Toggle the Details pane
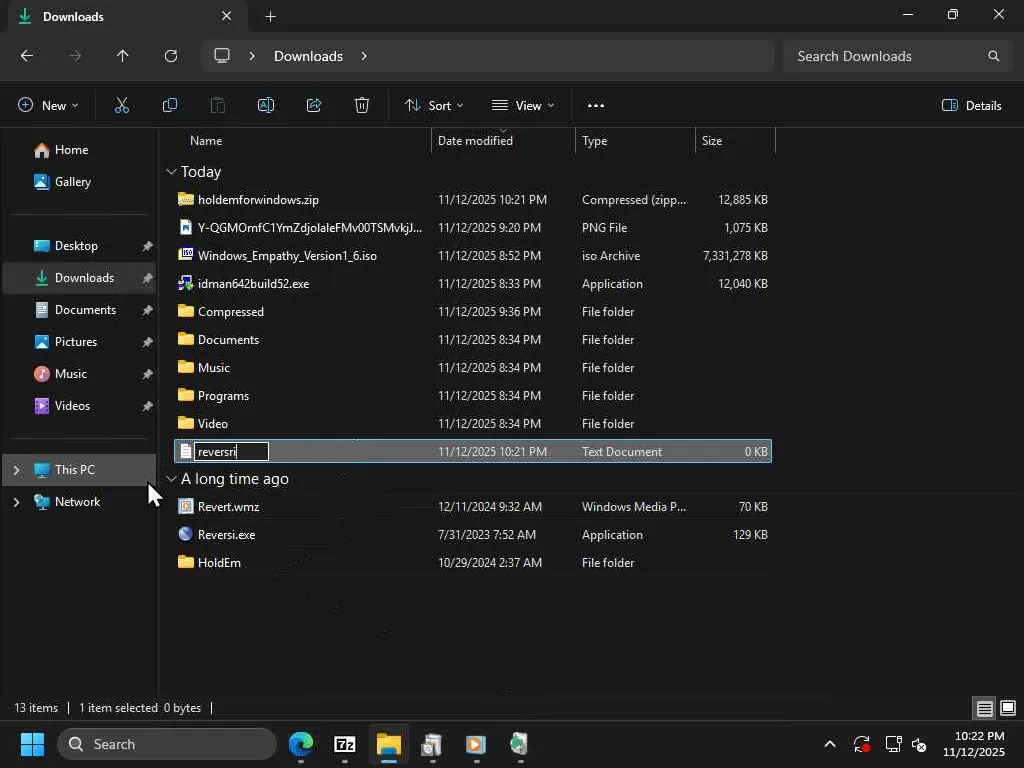The width and height of the screenshot is (1024, 768). [x=971, y=105]
